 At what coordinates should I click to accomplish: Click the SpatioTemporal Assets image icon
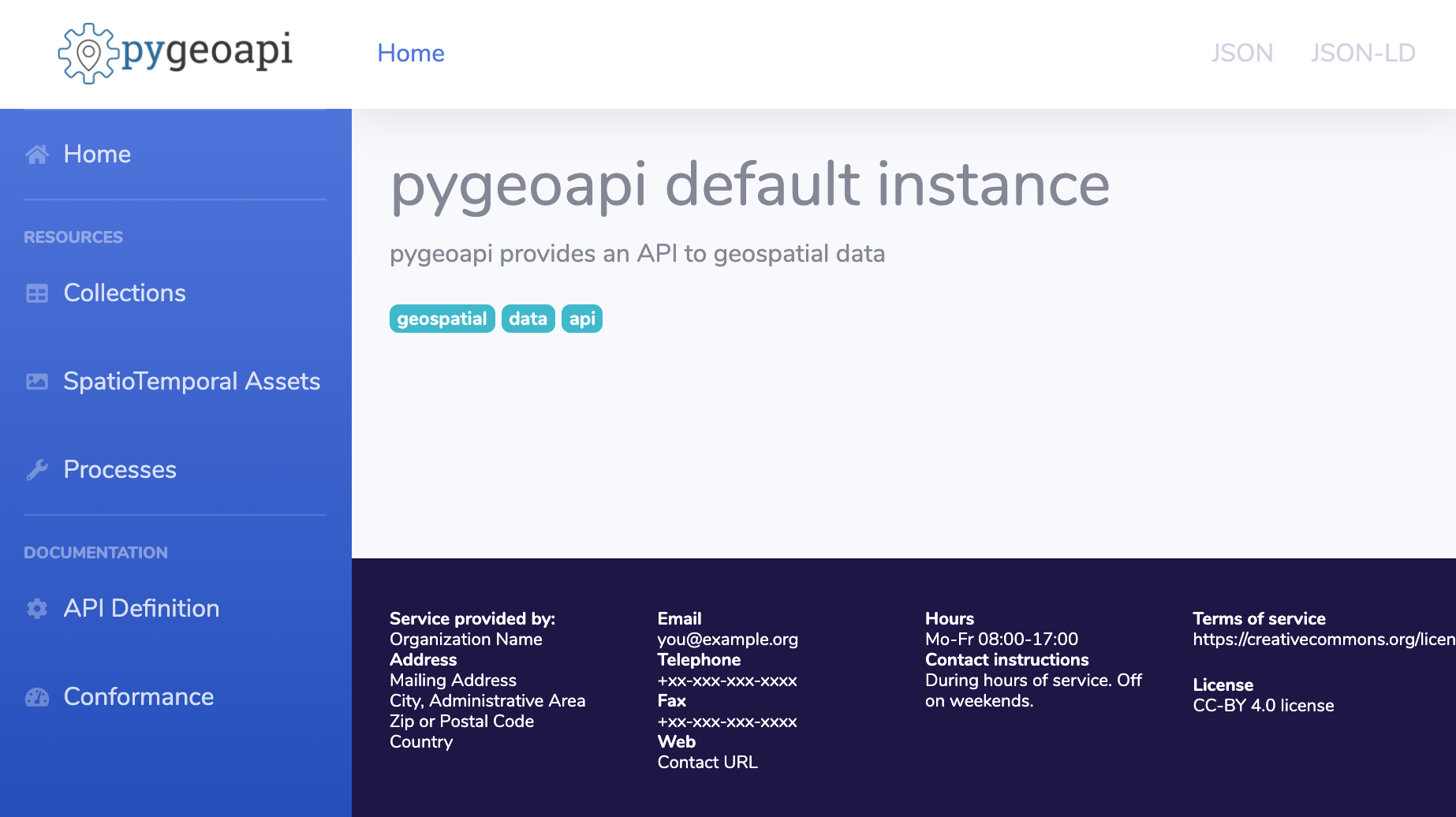pyautogui.click(x=37, y=382)
